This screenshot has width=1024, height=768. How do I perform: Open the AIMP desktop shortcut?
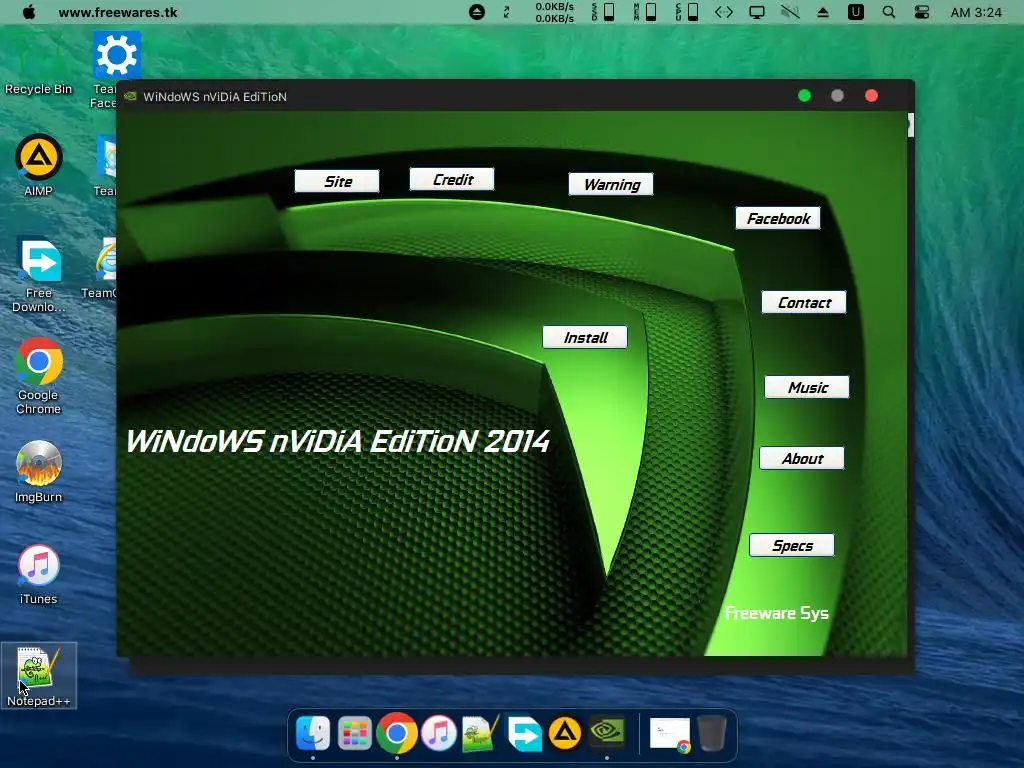point(39,165)
